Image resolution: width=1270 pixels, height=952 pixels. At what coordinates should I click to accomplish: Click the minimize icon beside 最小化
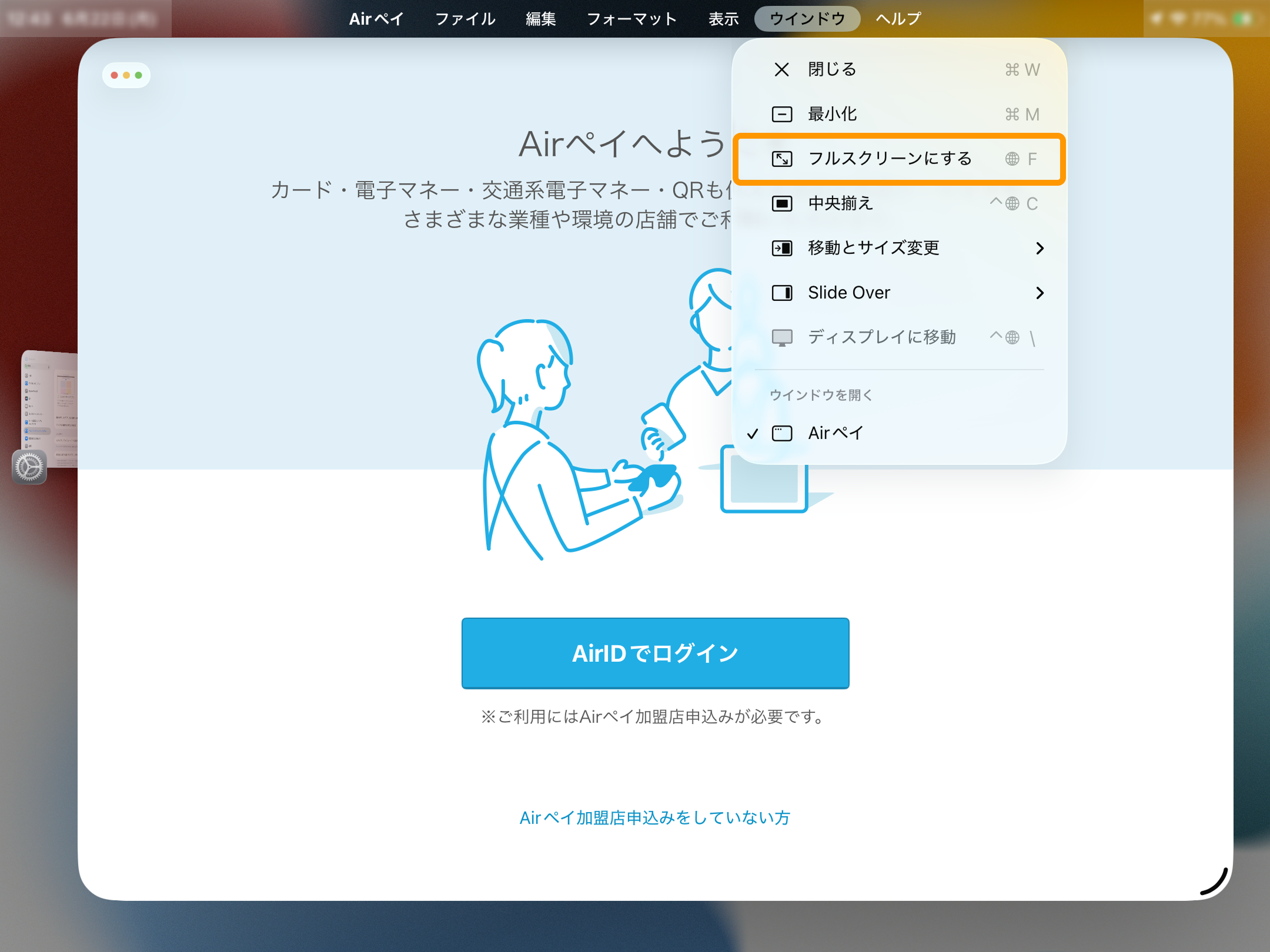781,114
